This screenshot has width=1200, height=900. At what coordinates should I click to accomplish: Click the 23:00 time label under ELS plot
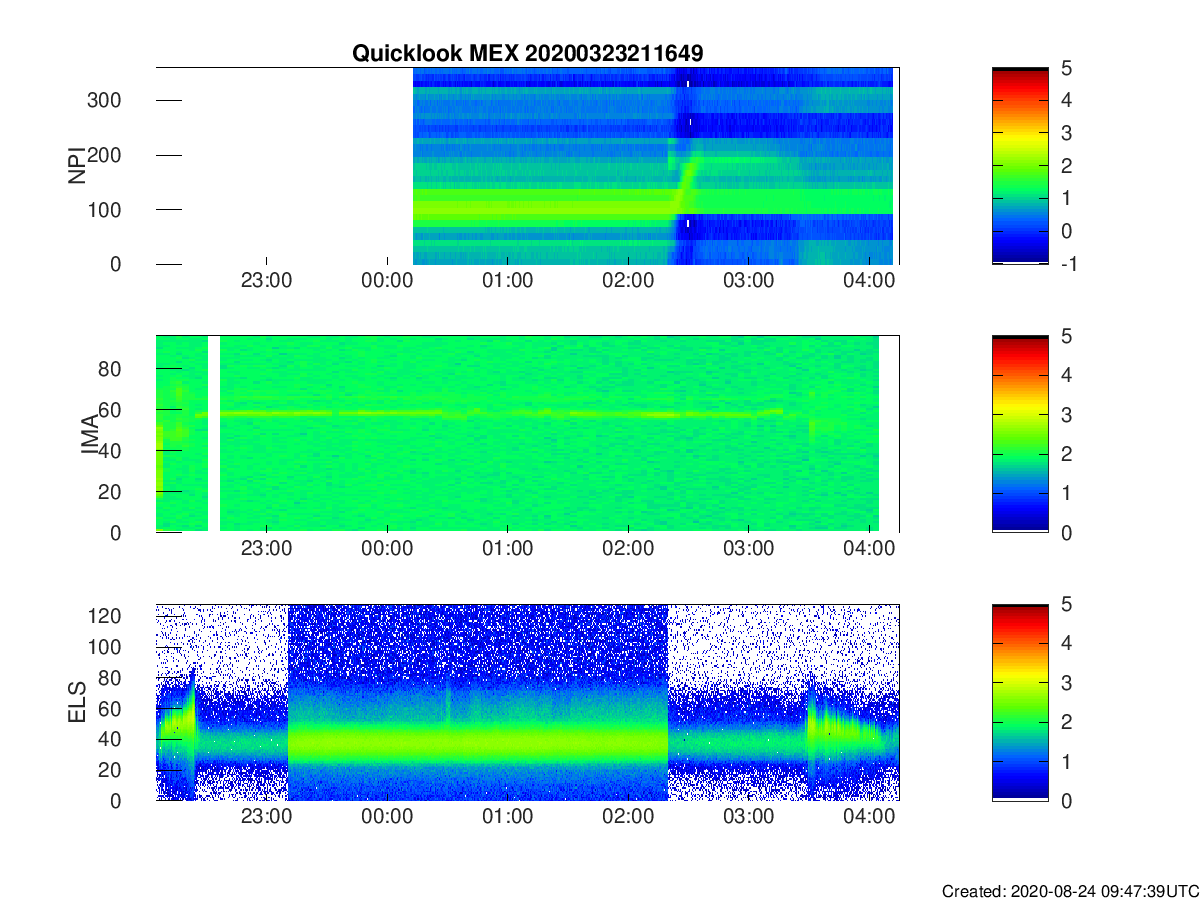[267, 817]
